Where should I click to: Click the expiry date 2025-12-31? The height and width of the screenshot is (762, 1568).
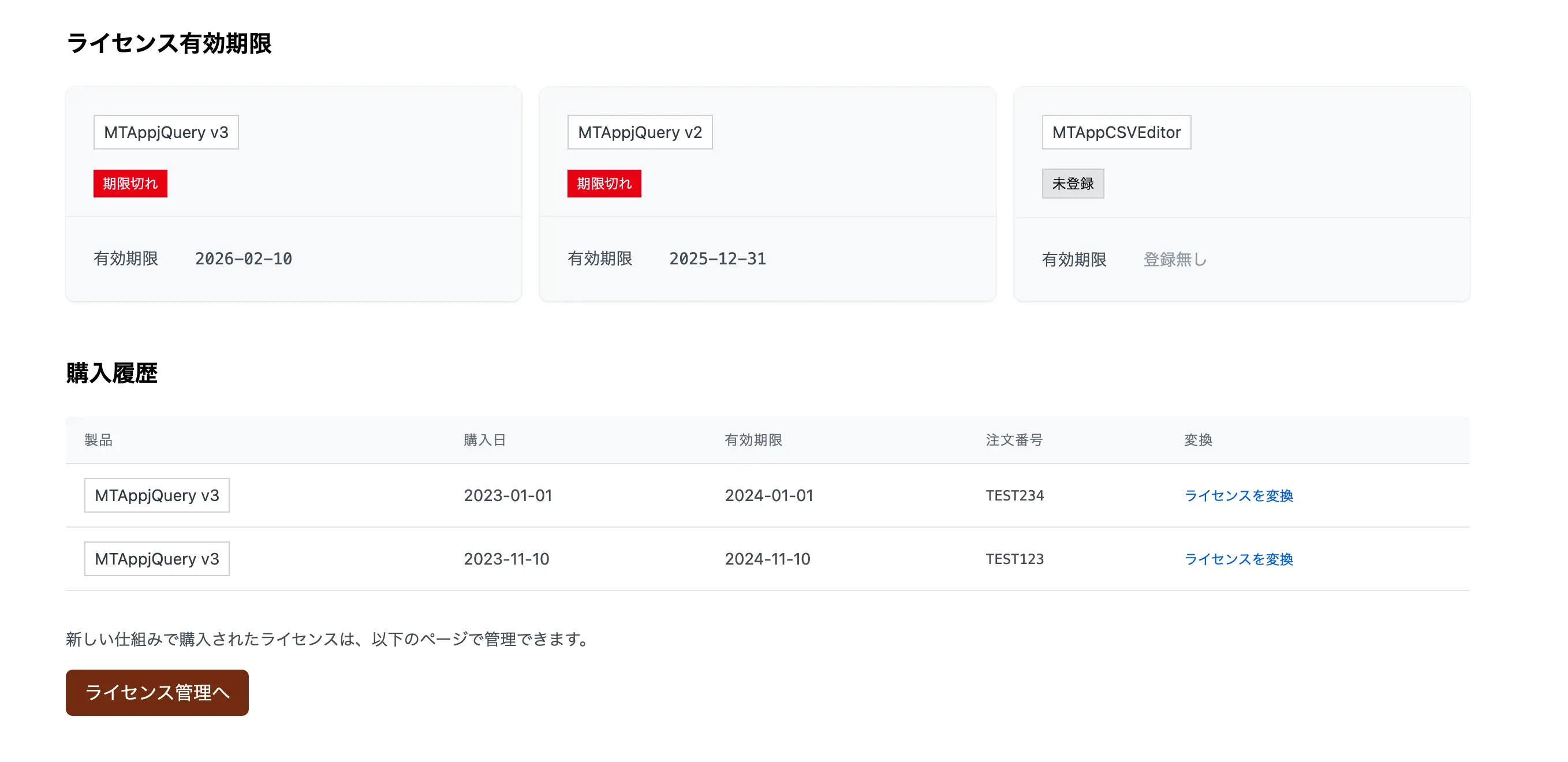click(717, 259)
